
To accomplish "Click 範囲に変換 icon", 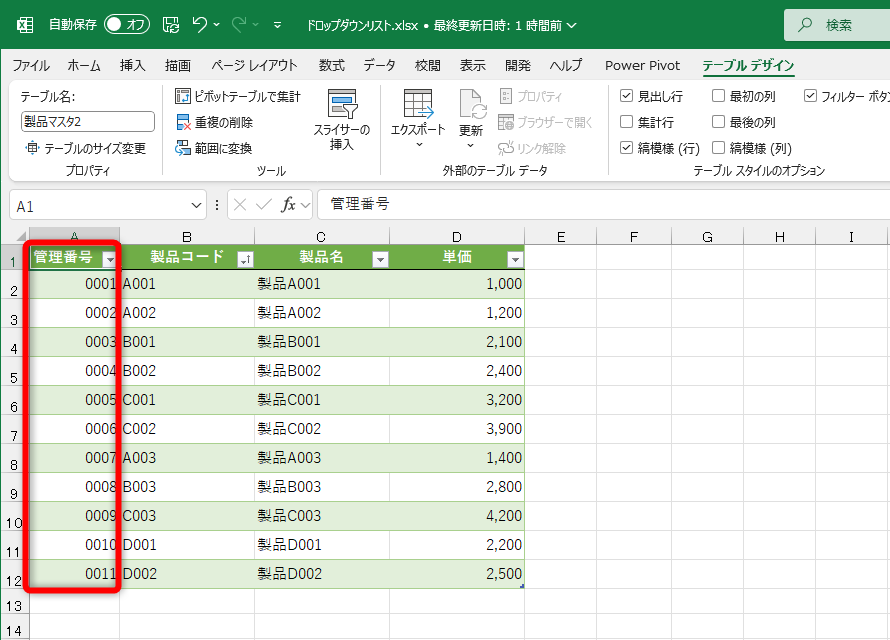I will click(182, 148).
